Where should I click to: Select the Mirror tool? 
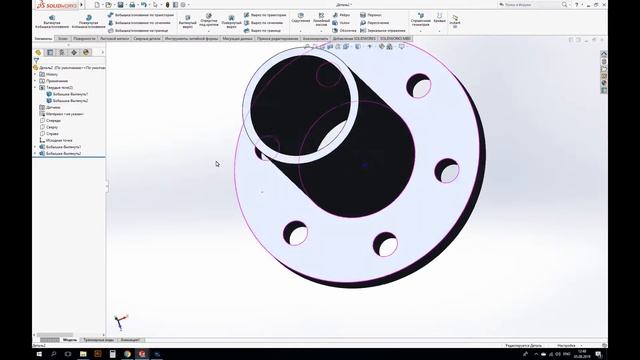coord(383,31)
